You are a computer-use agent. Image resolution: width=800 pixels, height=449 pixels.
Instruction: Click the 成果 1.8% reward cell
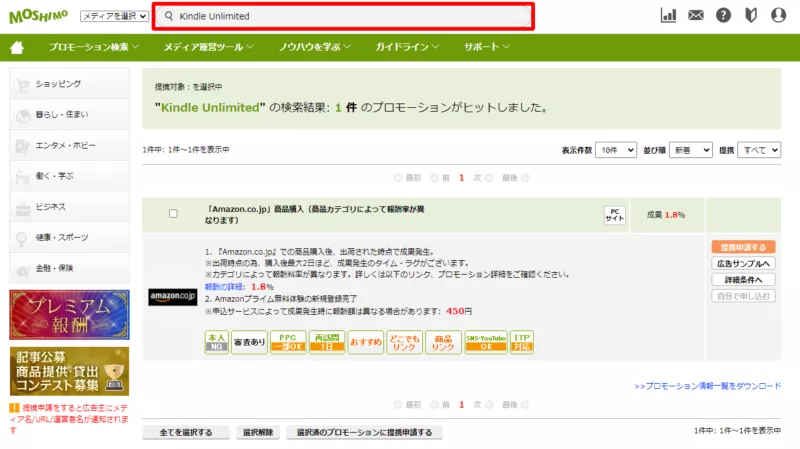(666, 215)
